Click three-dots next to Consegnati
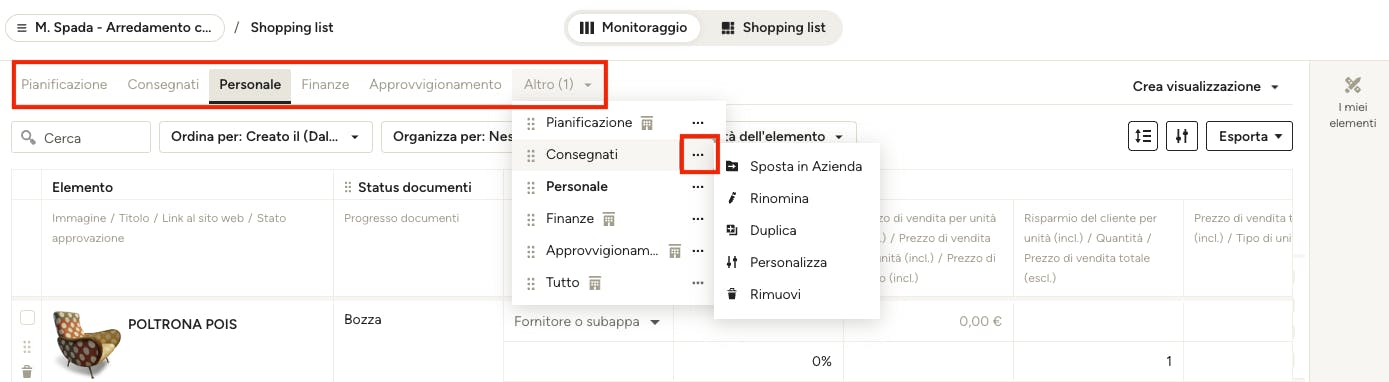 [698, 155]
